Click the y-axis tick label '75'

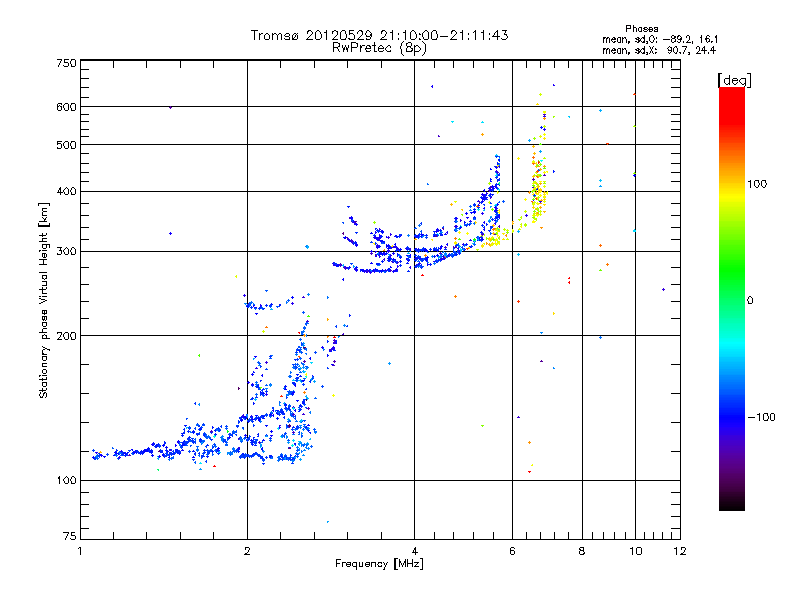coord(70,536)
